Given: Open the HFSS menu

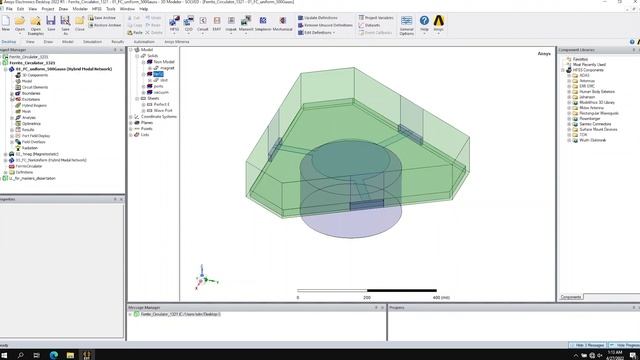Looking at the screenshot, I should [97, 9].
